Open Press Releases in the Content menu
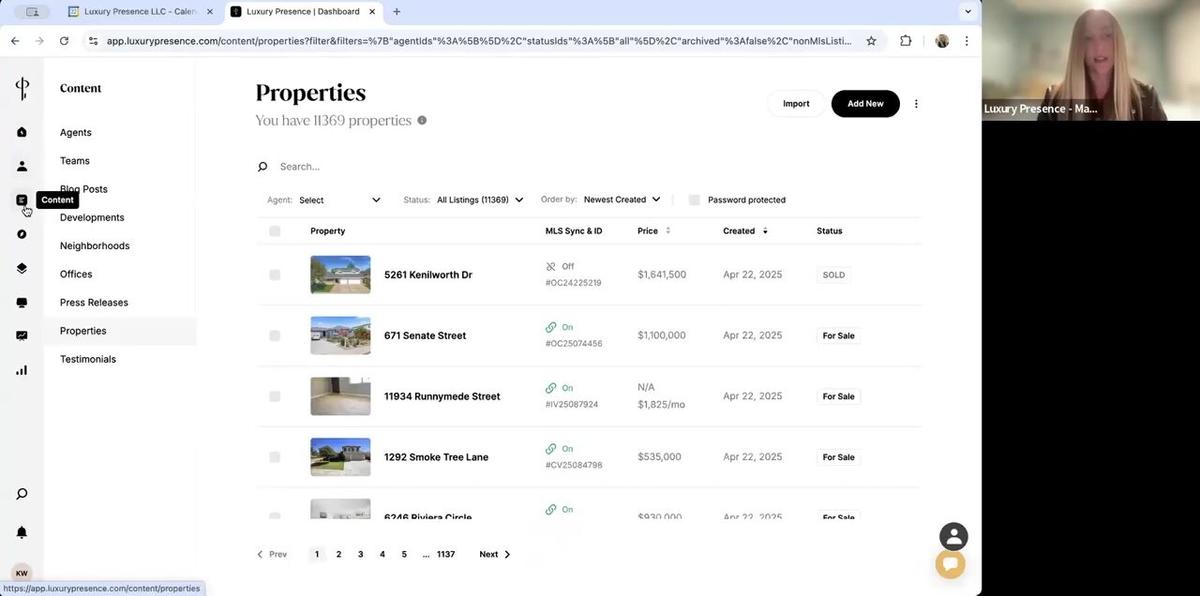Screen dimensions: 1200x596 [x=94, y=303]
